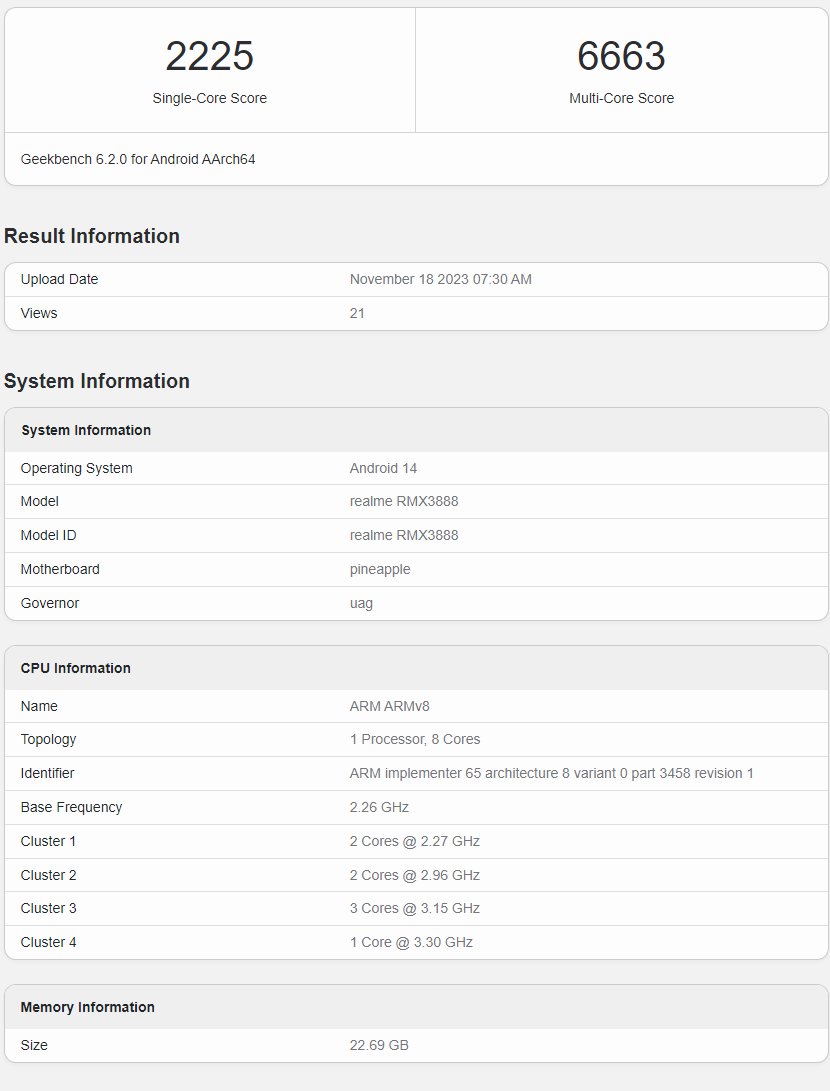
Task: Click the Memory Information table header
Action: [x=88, y=1007]
